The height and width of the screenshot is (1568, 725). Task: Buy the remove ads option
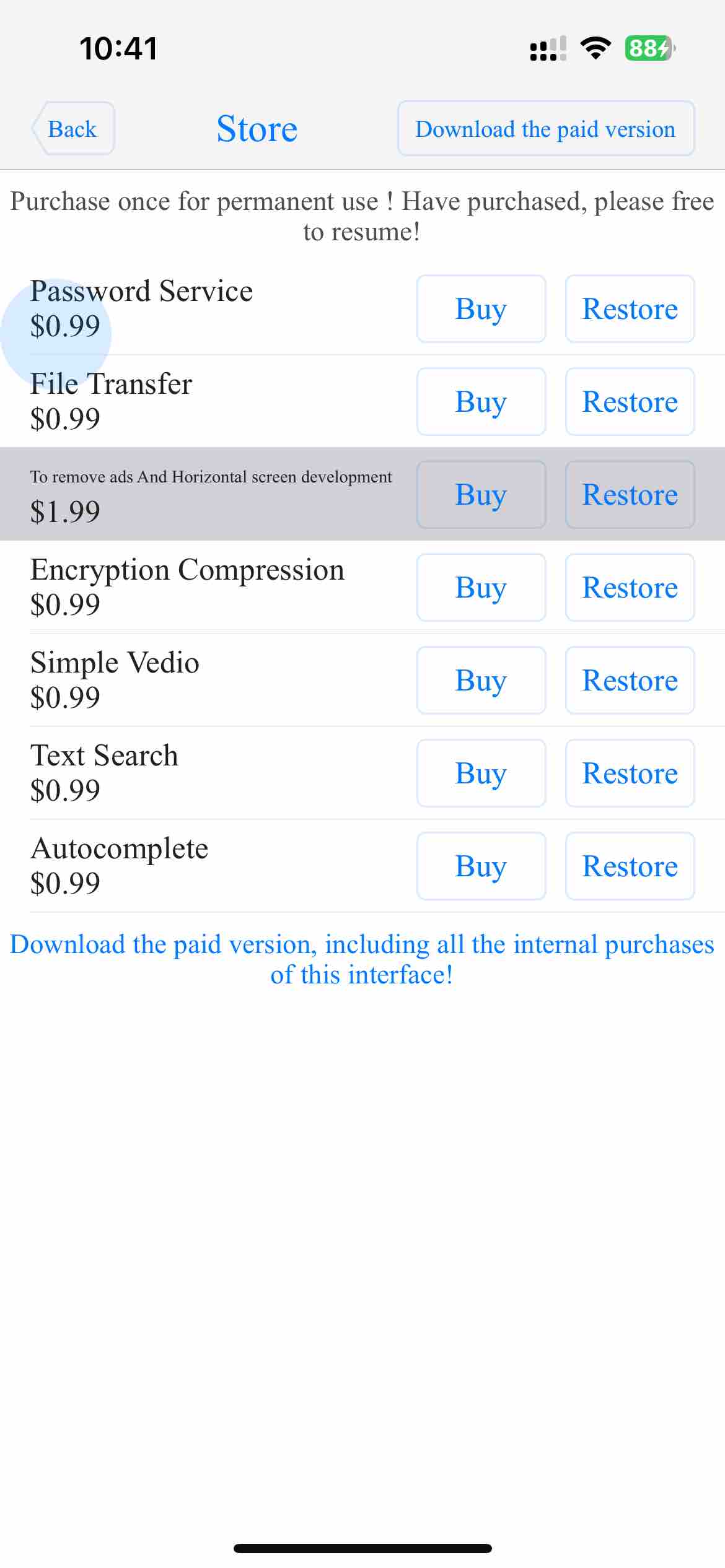tap(481, 494)
